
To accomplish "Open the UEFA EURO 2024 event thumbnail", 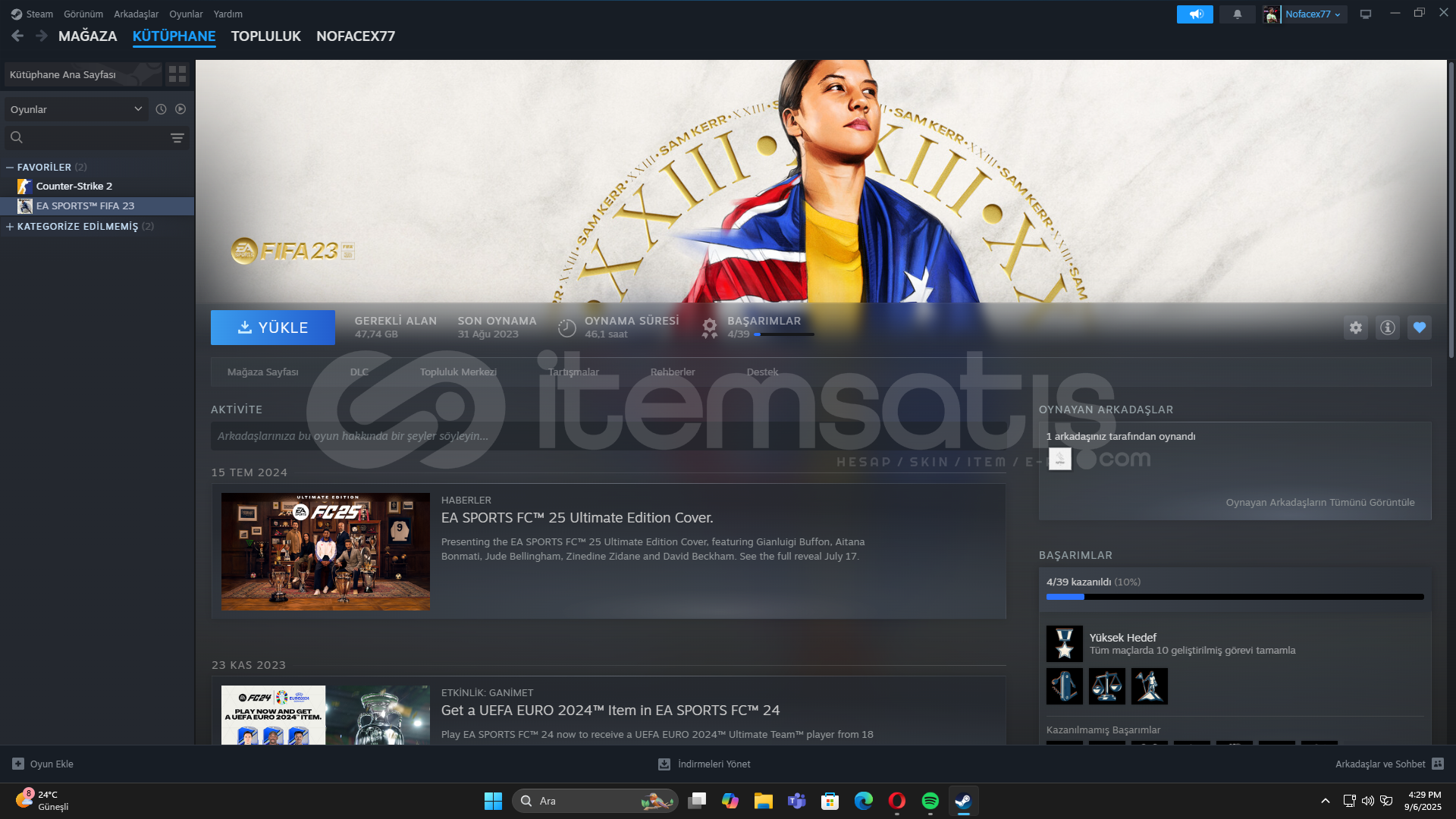I will coord(325,715).
